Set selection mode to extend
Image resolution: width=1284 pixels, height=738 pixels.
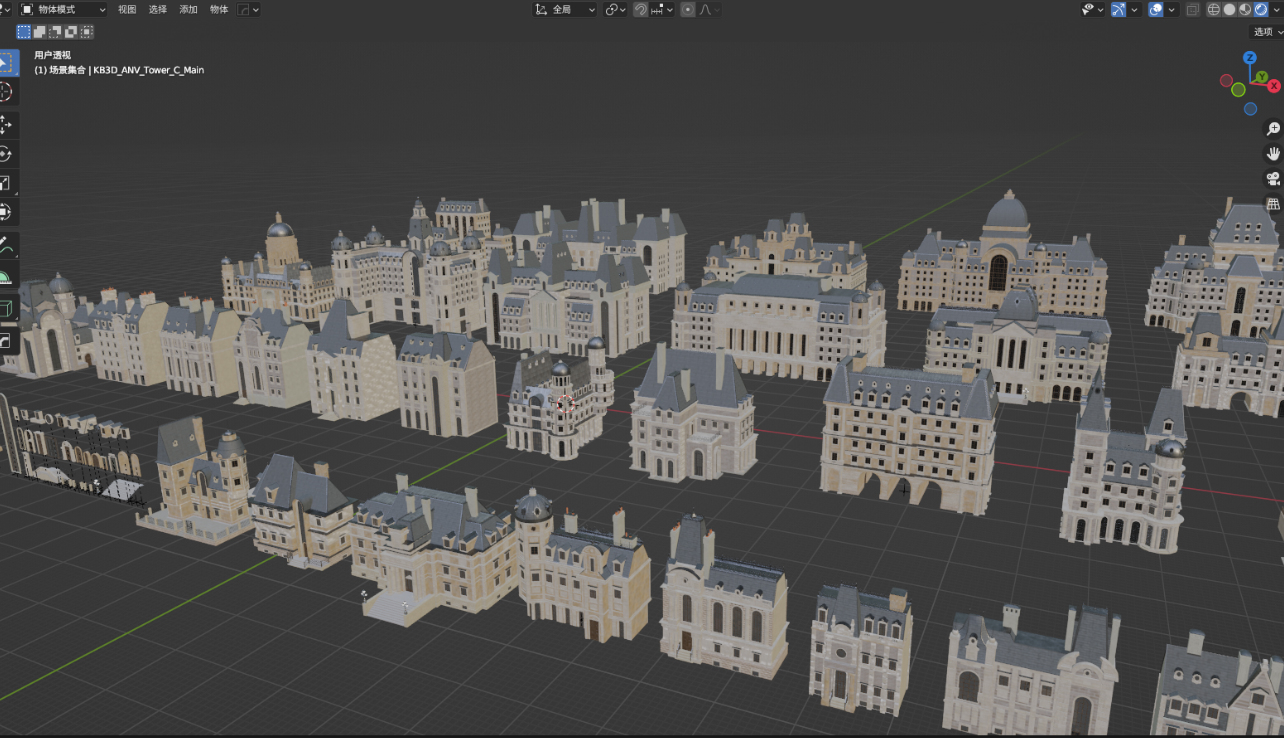(x=40, y=32)
